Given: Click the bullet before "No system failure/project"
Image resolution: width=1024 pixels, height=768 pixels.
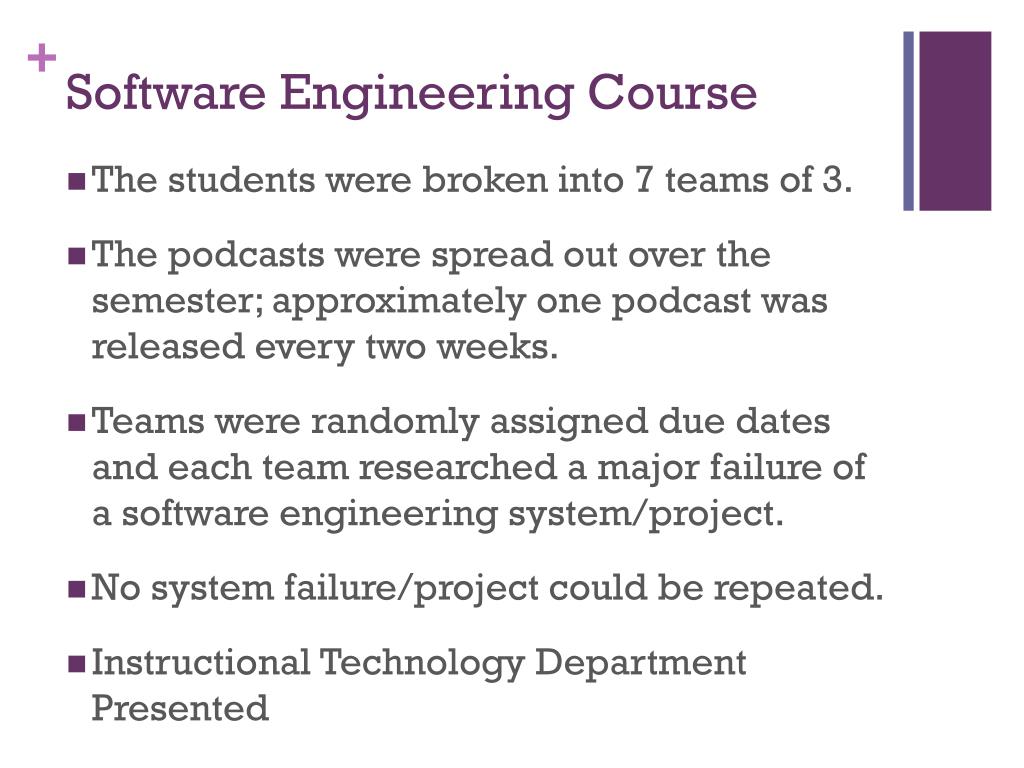Looking at the screenshot, I should coord(76,589).
